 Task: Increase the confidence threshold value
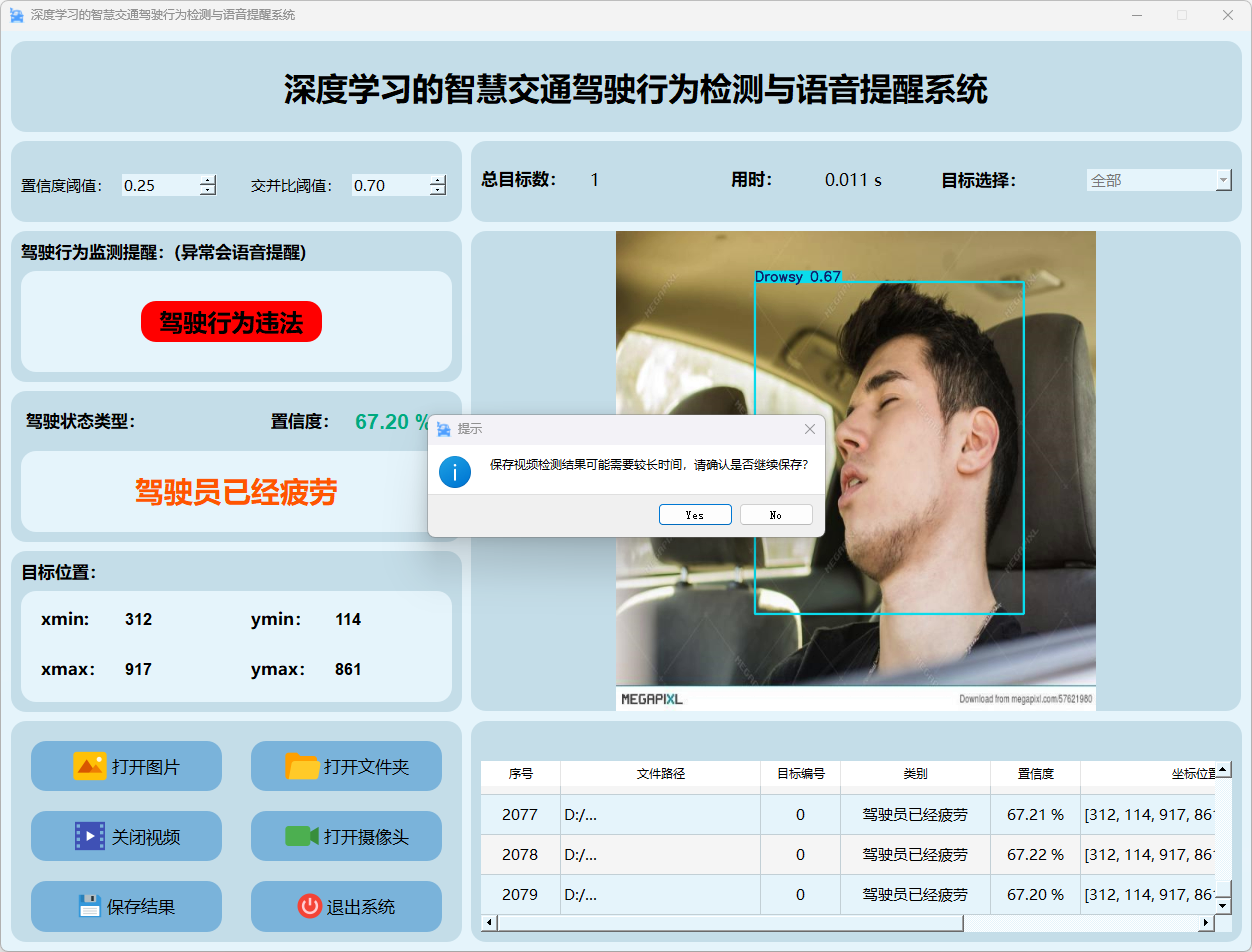pos(208,180)
